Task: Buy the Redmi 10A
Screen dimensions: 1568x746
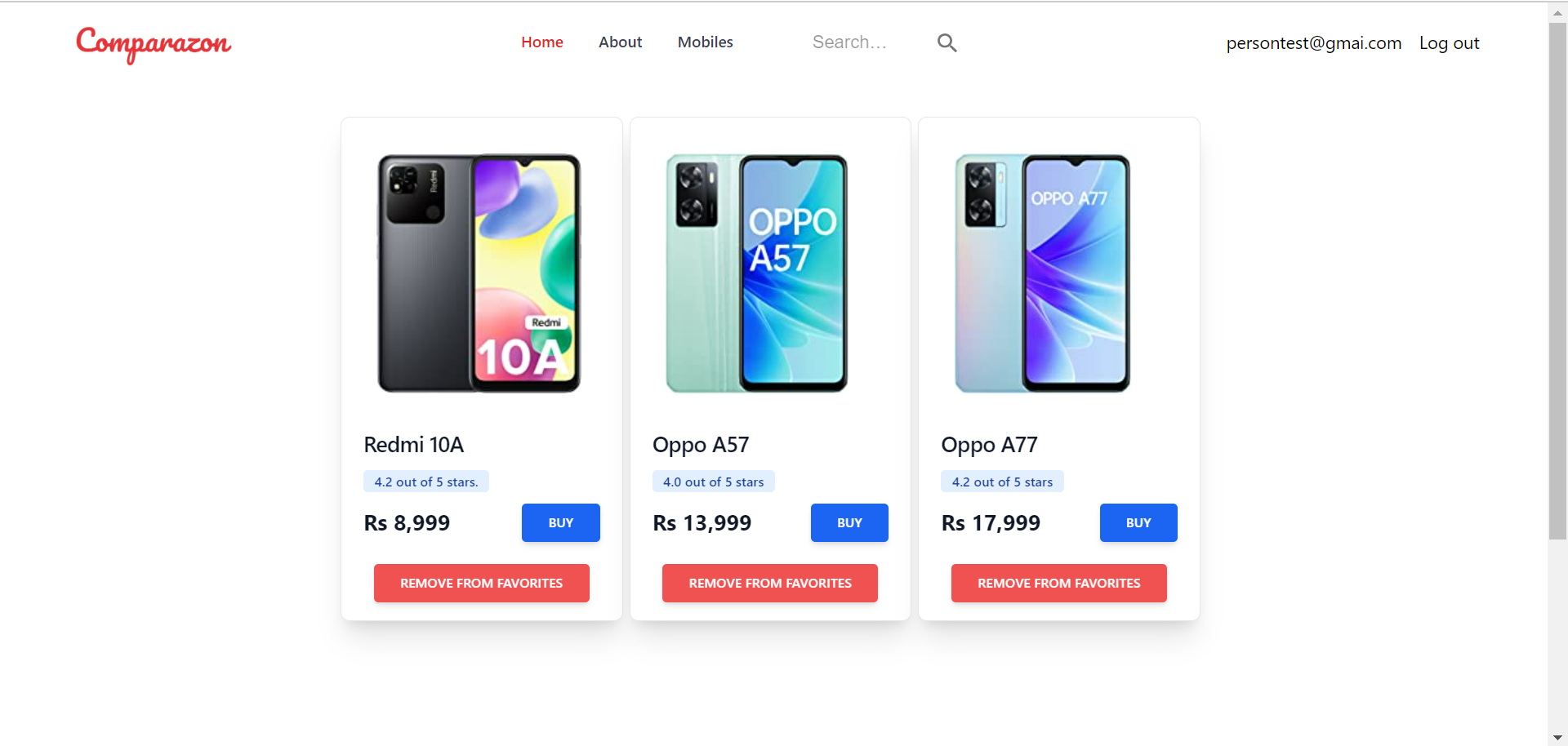Action: coord(561,522)
